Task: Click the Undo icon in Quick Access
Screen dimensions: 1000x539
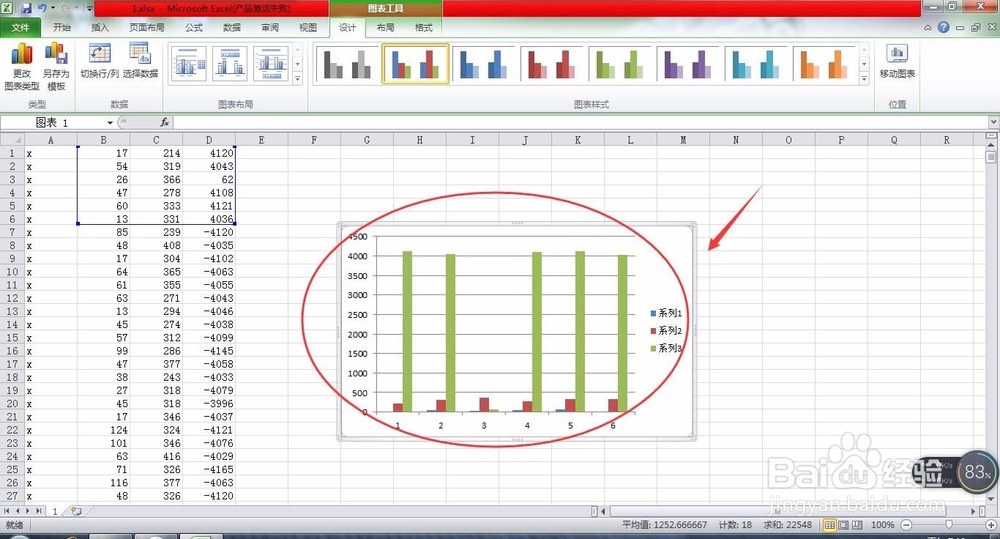Action: tap(42, 8)
